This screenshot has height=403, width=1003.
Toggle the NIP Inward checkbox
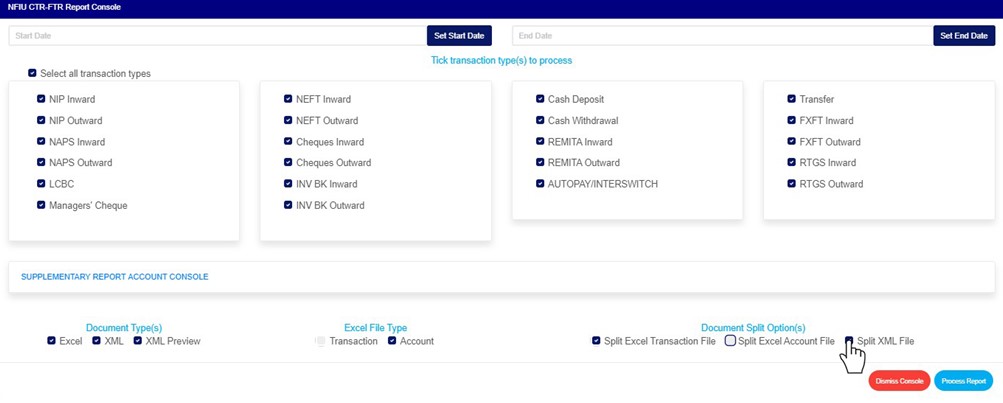[x=41, y=100]
